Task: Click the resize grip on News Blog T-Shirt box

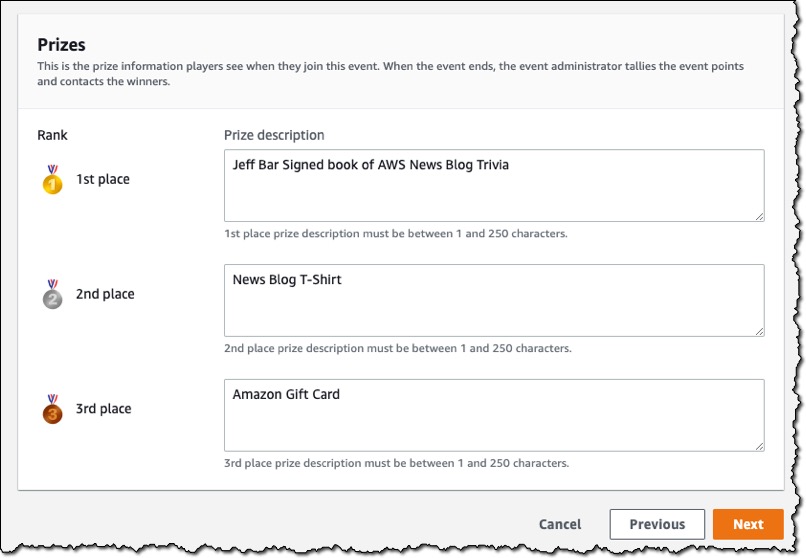Action: click(759, 332)
